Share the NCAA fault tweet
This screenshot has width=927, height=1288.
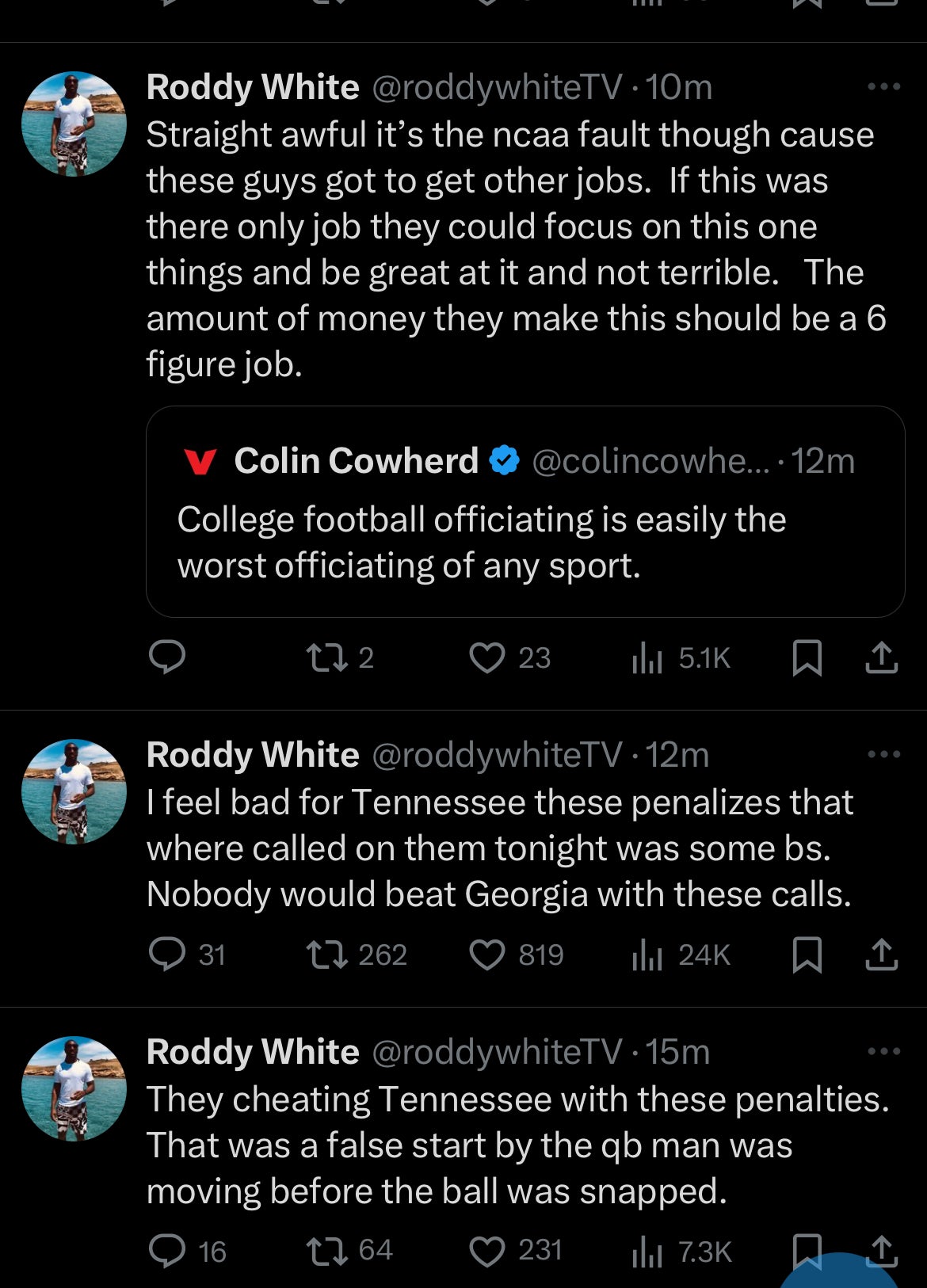coord(881,658)
